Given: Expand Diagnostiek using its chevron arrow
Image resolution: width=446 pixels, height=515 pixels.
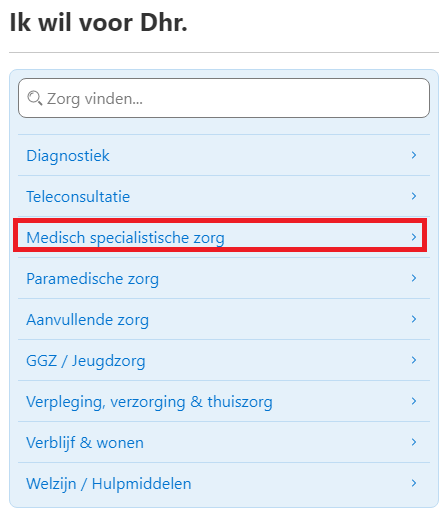Looking at the screenshot, I should (x=414, y=155).
